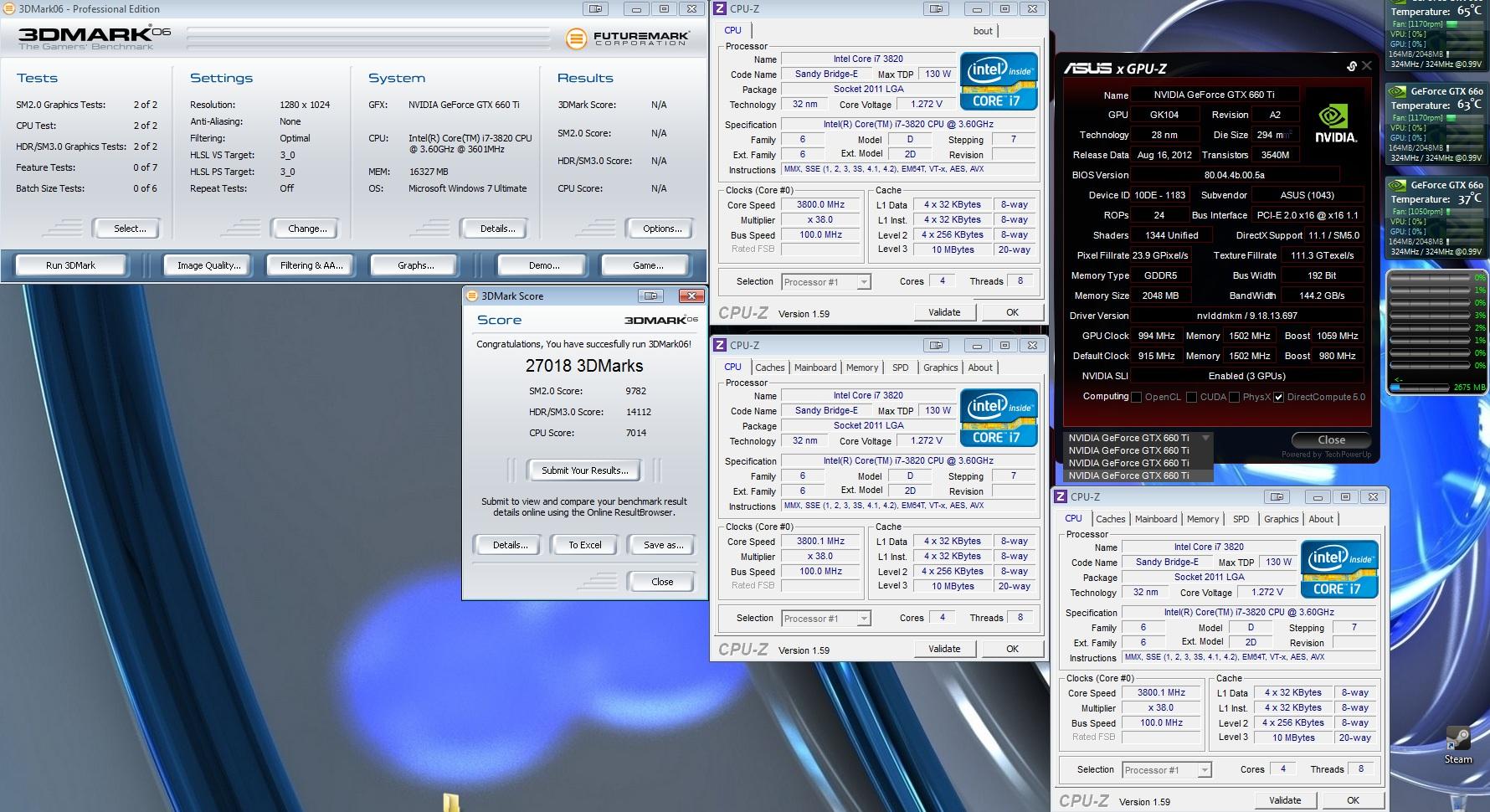Screen dimensions: 1490x812
Task: Click the Z icon of the middle CPU-Z window
Action: click(720, 345)
